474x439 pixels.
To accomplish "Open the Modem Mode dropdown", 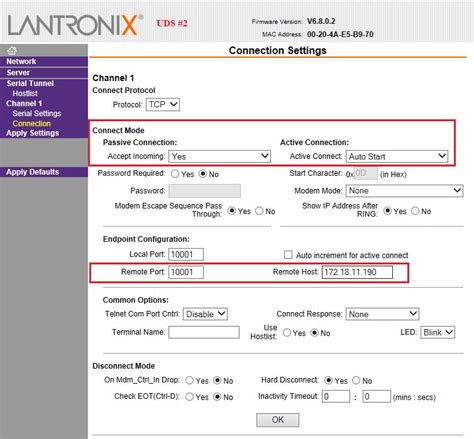I will click(x=404, y=191).
